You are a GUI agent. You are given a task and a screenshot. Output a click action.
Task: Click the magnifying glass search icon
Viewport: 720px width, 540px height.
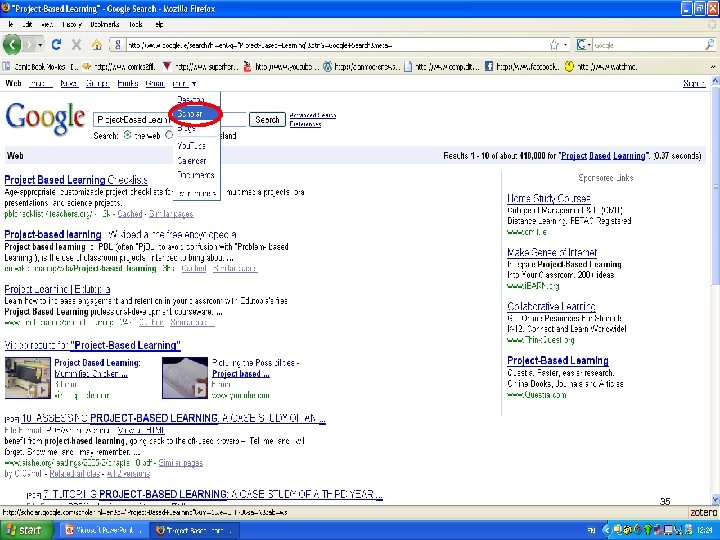(x=709, y=45)
